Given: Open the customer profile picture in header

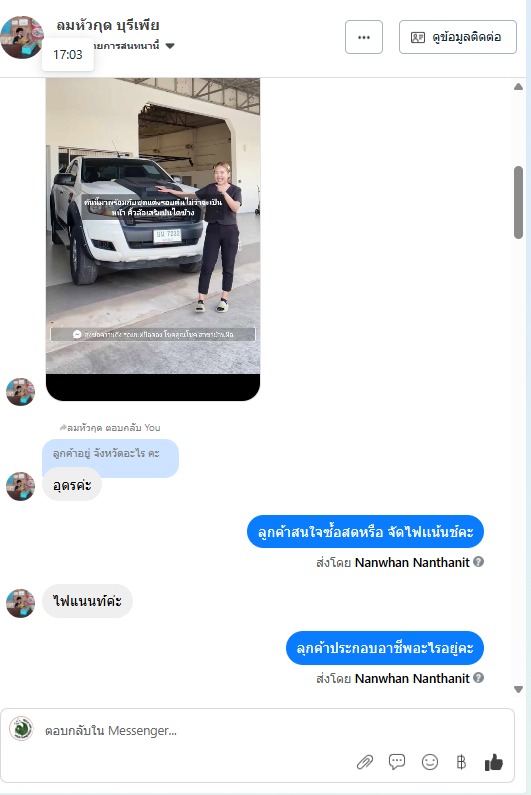Looking at the screenshot, I should pos(21,37).
